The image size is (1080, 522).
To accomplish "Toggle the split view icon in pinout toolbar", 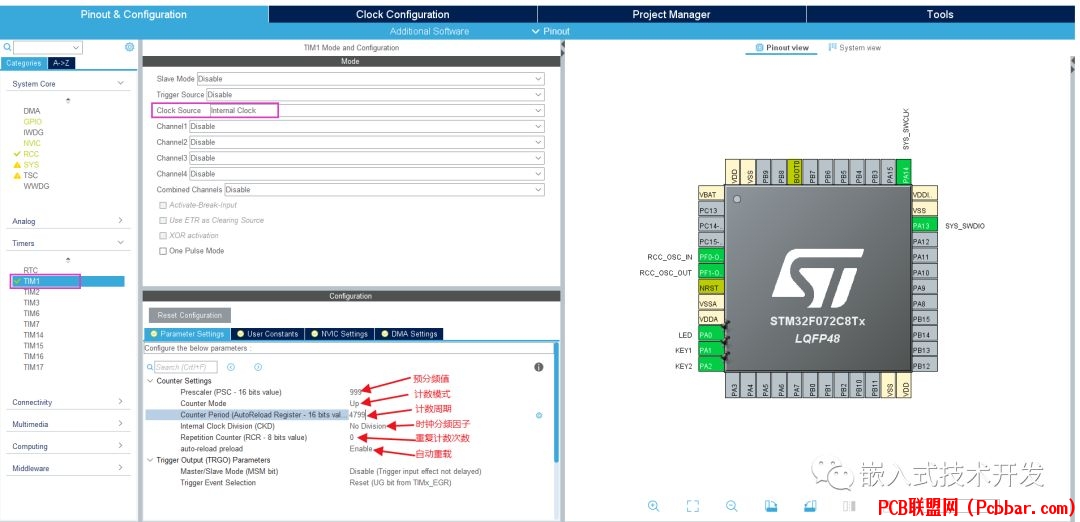I will [849, 506].
